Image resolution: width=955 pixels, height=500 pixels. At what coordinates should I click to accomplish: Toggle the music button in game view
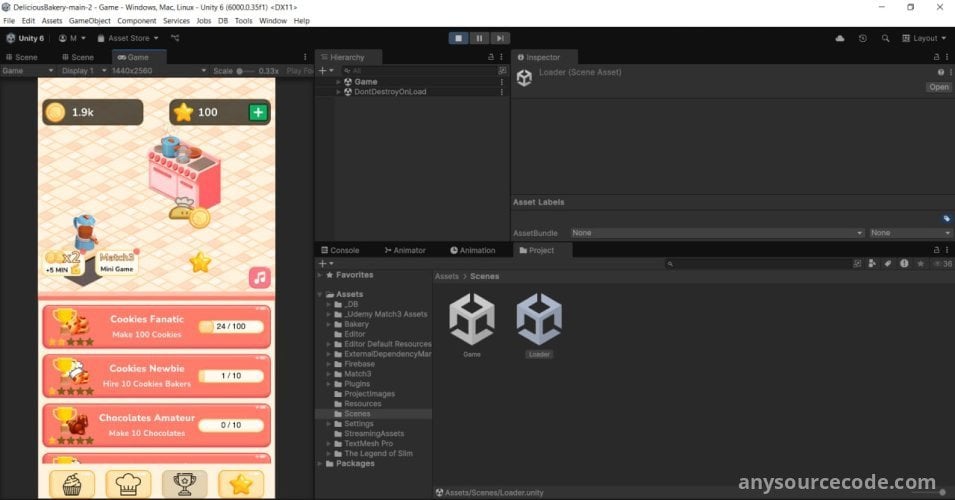(260, 277)
